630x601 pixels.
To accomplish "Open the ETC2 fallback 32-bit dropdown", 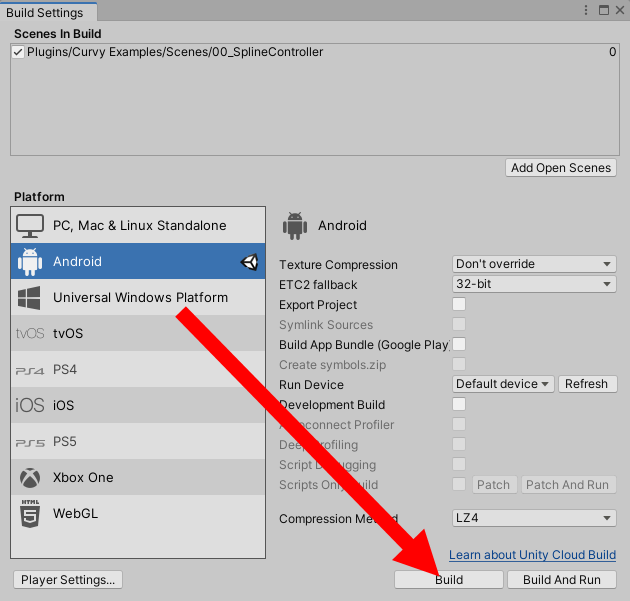I will click(534, 284).
